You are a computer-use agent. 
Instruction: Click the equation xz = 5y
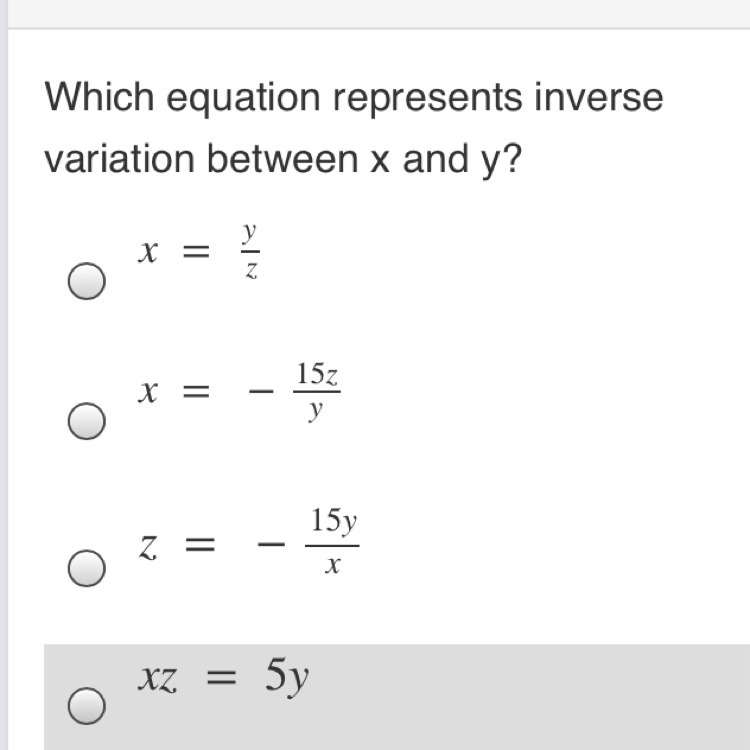pos(223,679)
